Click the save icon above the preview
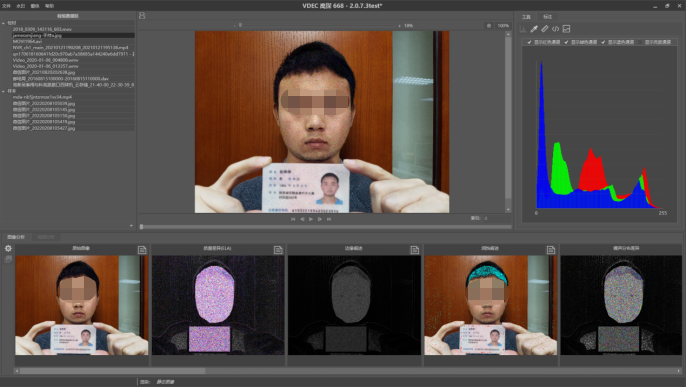Screen dimensions: 687x388 142,16
